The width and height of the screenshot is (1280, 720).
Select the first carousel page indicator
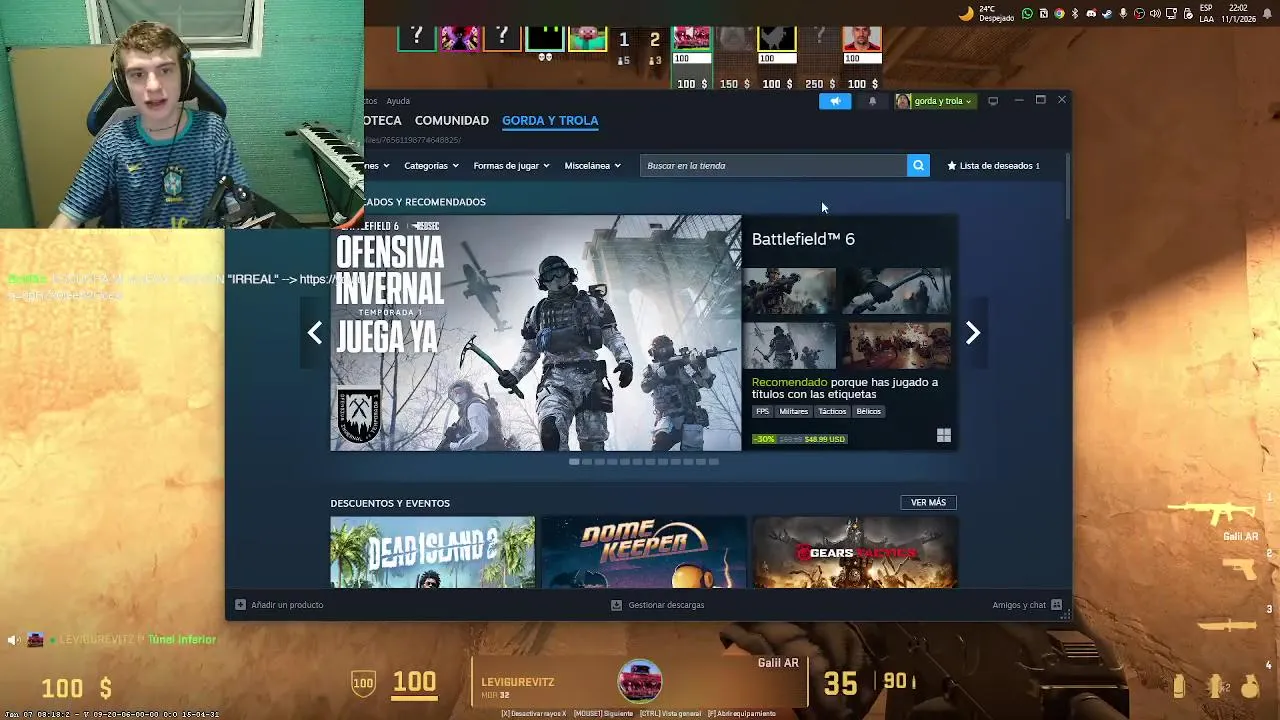coord(574,461)
